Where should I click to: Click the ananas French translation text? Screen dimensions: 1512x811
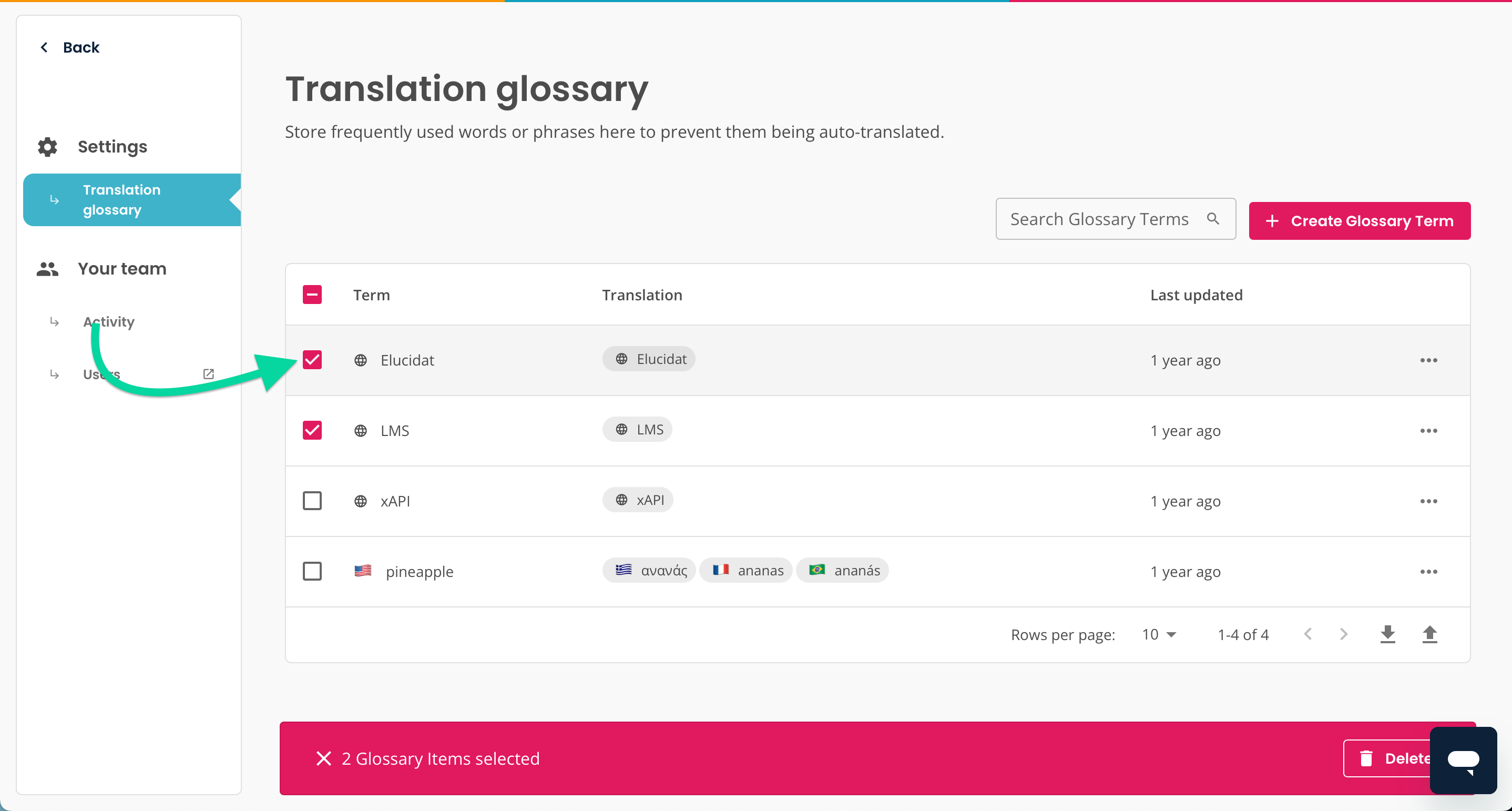[760, 570]
